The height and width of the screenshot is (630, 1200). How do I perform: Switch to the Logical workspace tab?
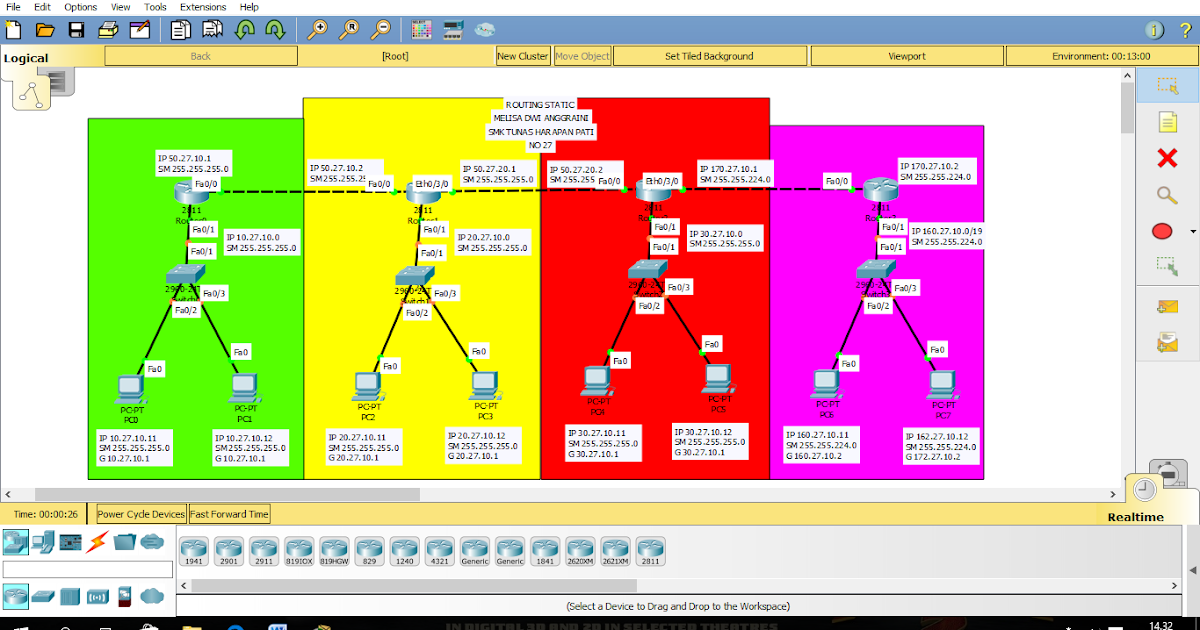pos(25,57)
